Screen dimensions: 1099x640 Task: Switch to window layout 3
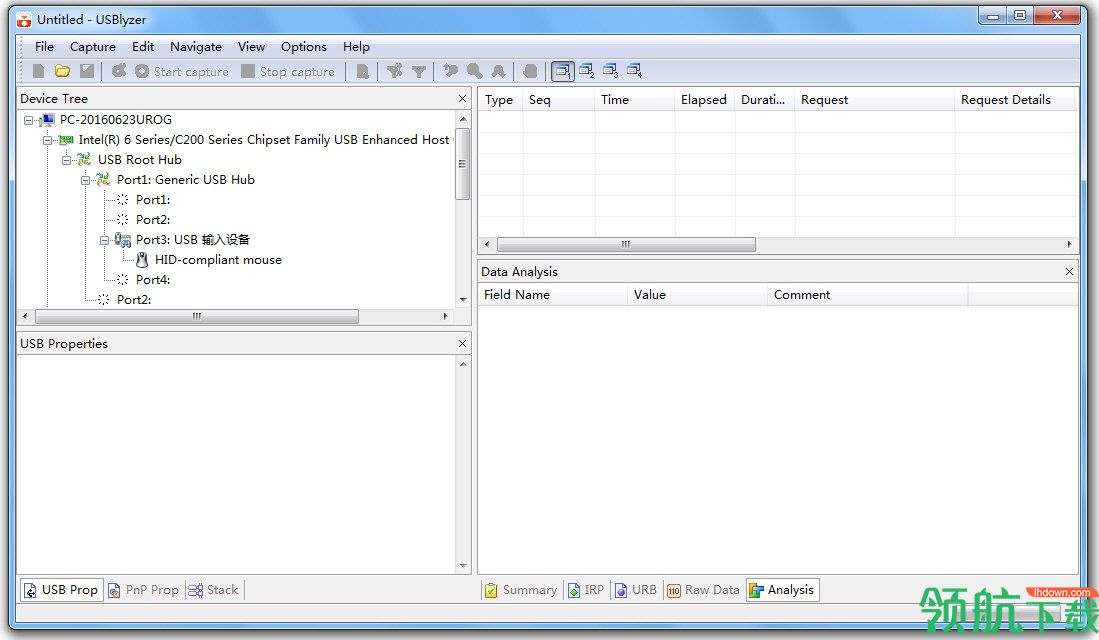point(610,71)
